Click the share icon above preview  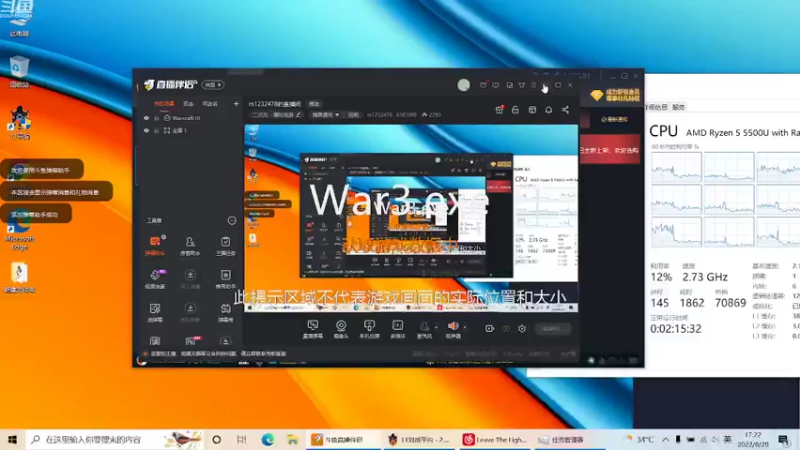565,110
